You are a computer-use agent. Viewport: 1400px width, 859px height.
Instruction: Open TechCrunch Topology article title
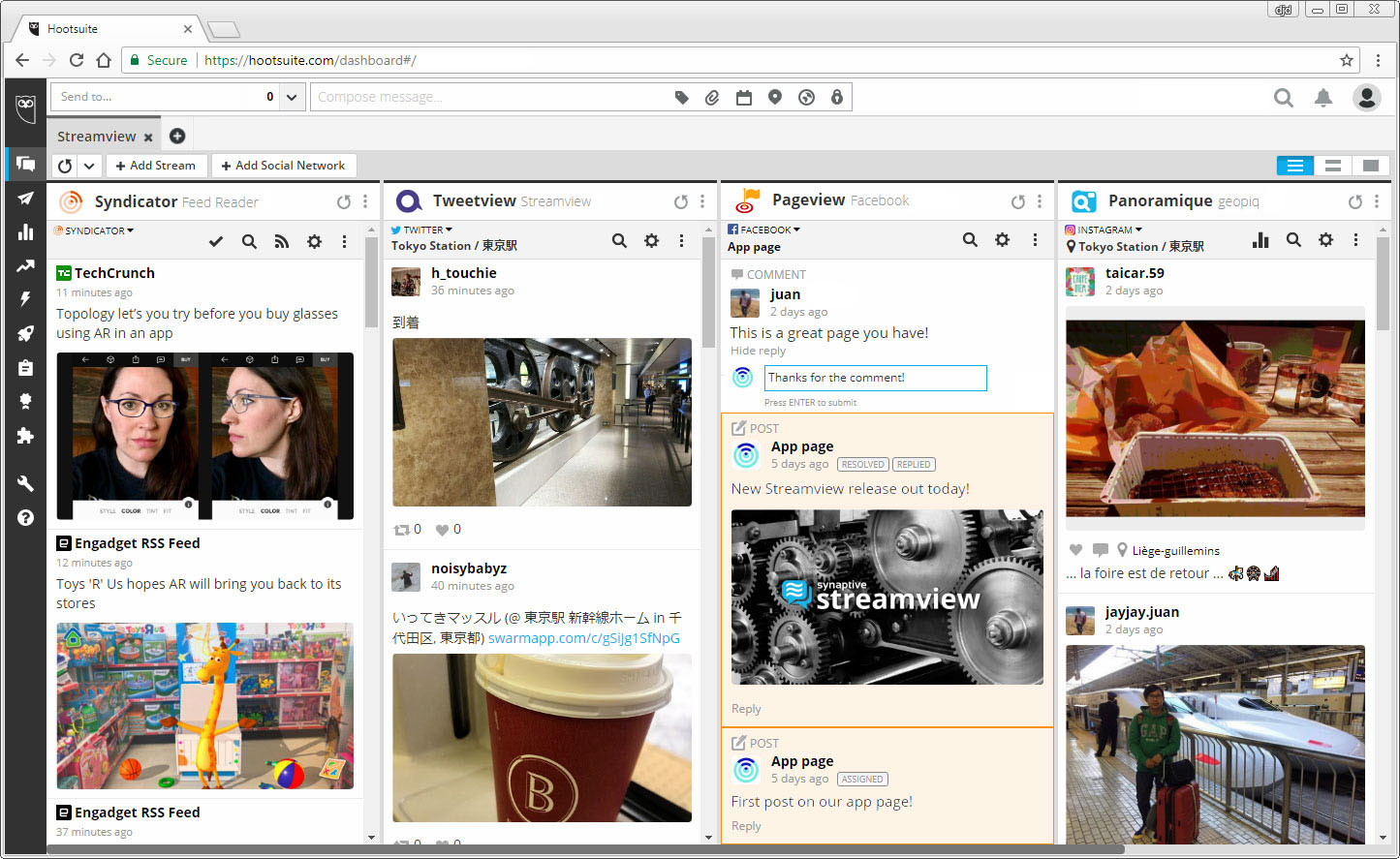tap(197, 323)
